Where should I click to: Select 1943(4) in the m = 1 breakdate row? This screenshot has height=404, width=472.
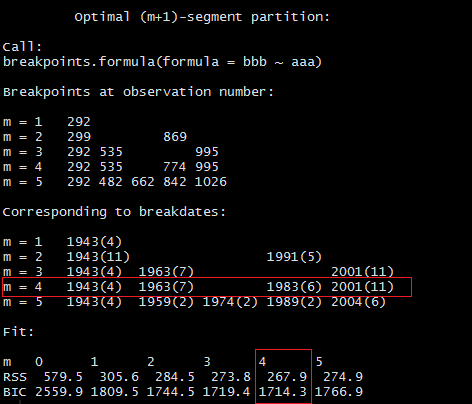click(94, 242)
